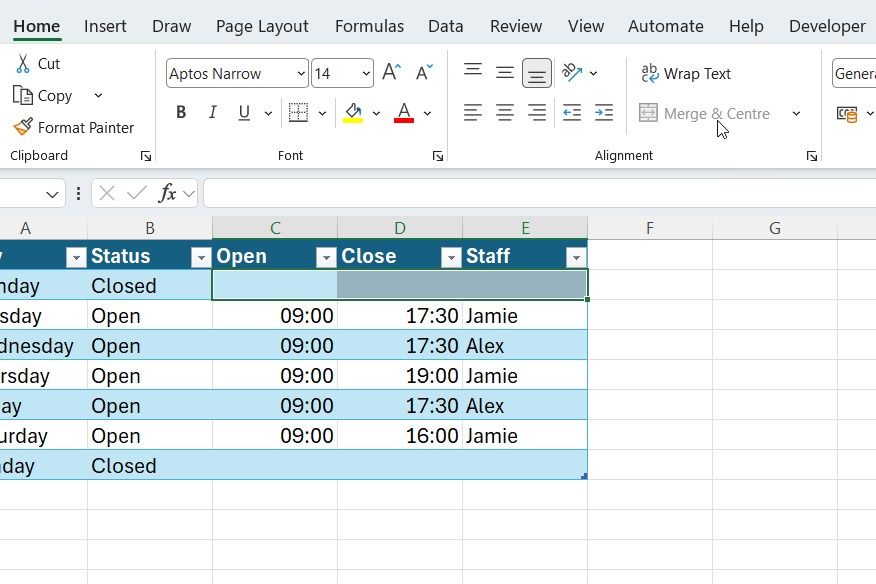Toggle bold formatting

[x=181, y=113]
